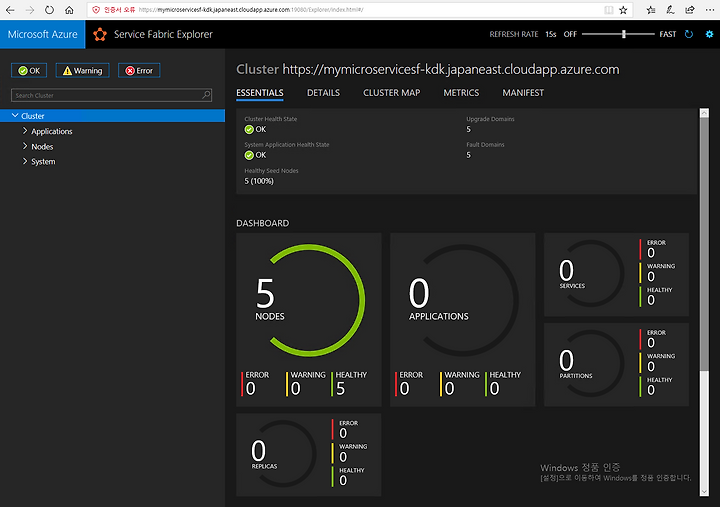Click the Service Fabric orange logo icon

click(x=100, y=34)
